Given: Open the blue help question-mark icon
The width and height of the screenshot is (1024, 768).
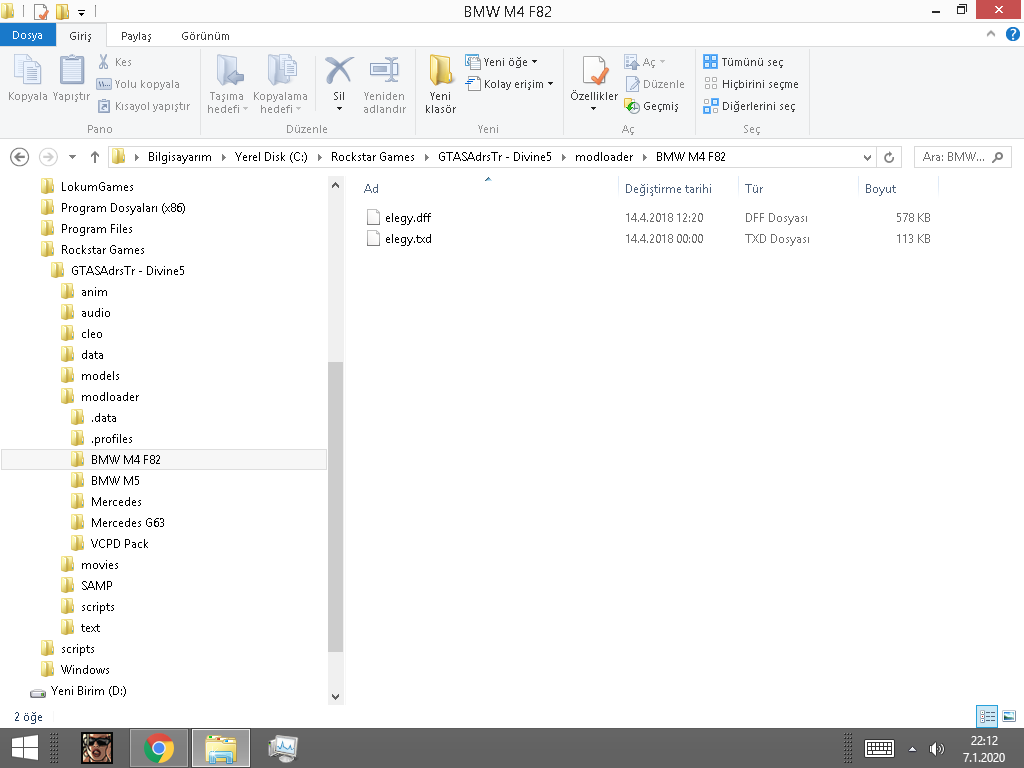Looking at the screenshot, I should coord(1012,34).
